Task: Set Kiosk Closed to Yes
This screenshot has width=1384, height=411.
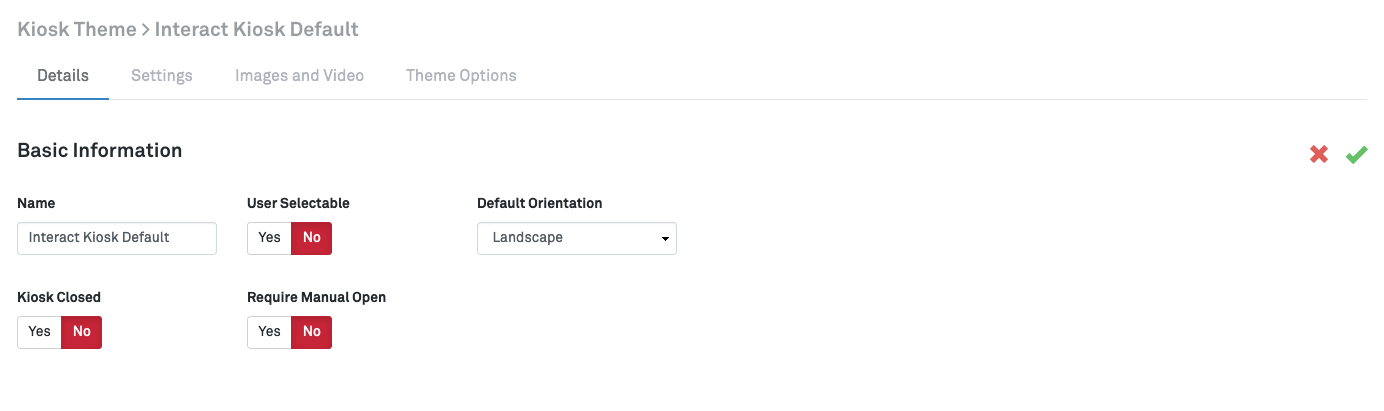Action: tap(40, 332)
